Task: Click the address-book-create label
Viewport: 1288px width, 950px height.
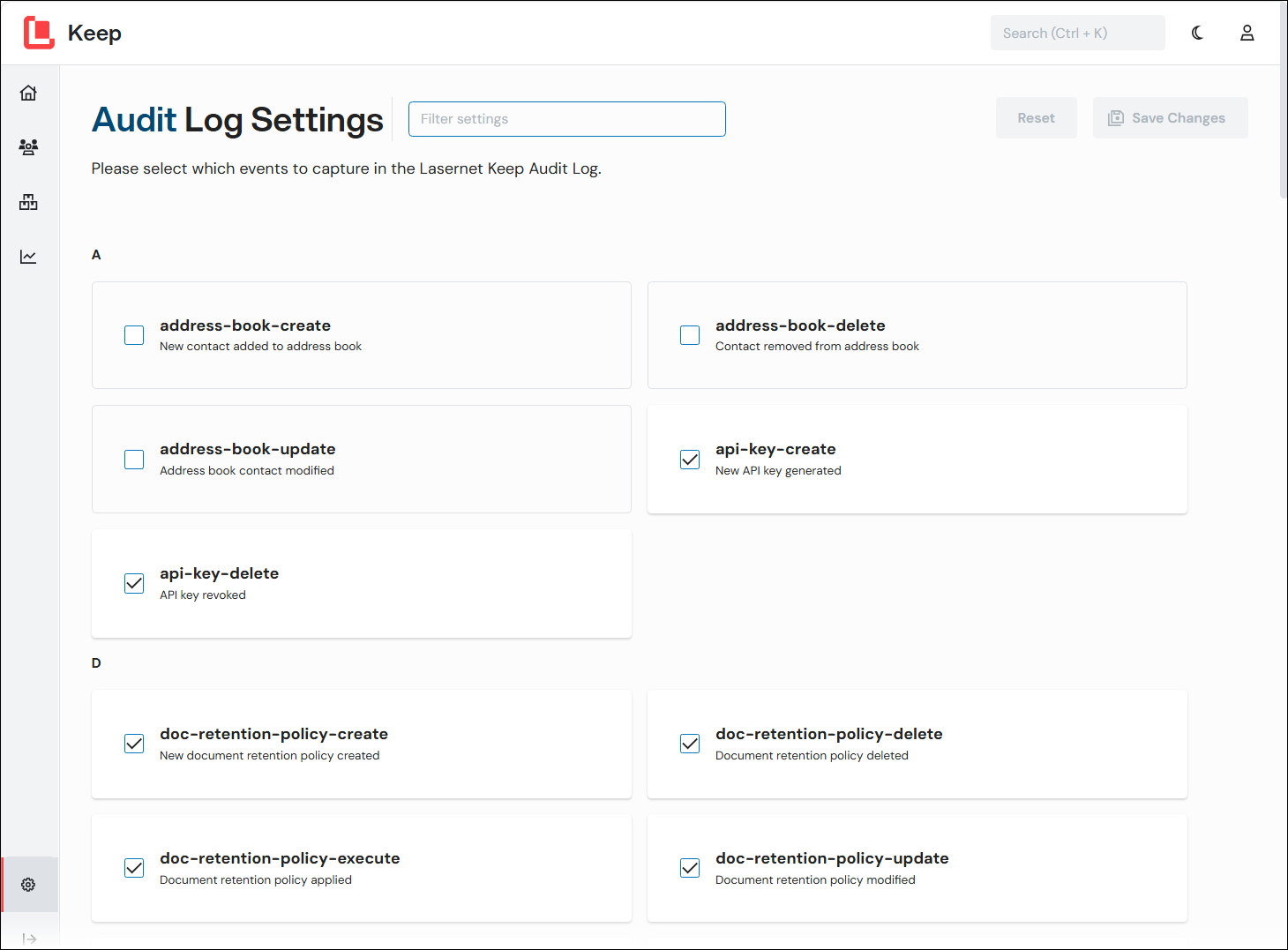Action: pos(245,325)
